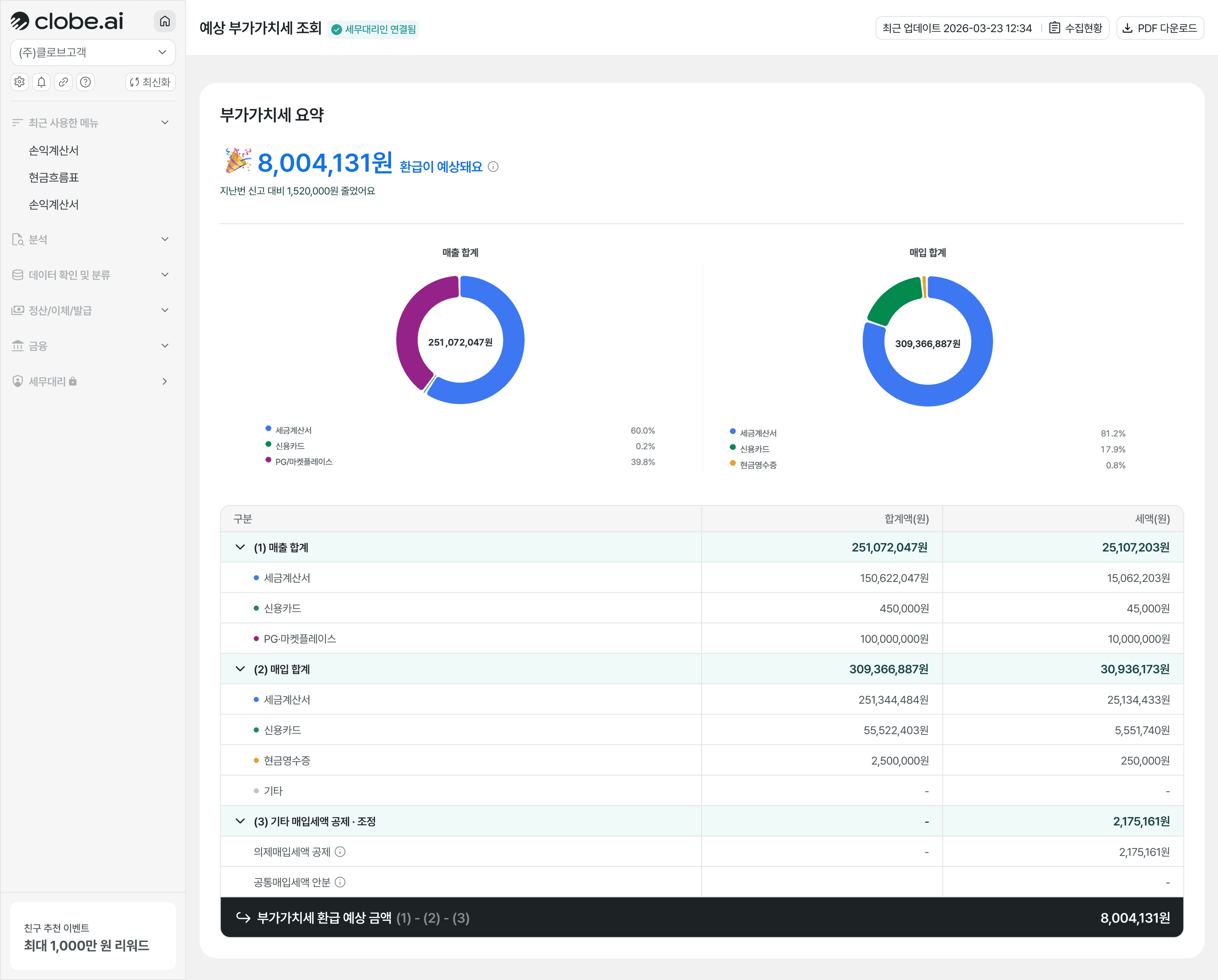Collapse the (1) 매출 합계 row
Image resolution: width=1218 pixels, height=980 pixels.
click(240, 547)
